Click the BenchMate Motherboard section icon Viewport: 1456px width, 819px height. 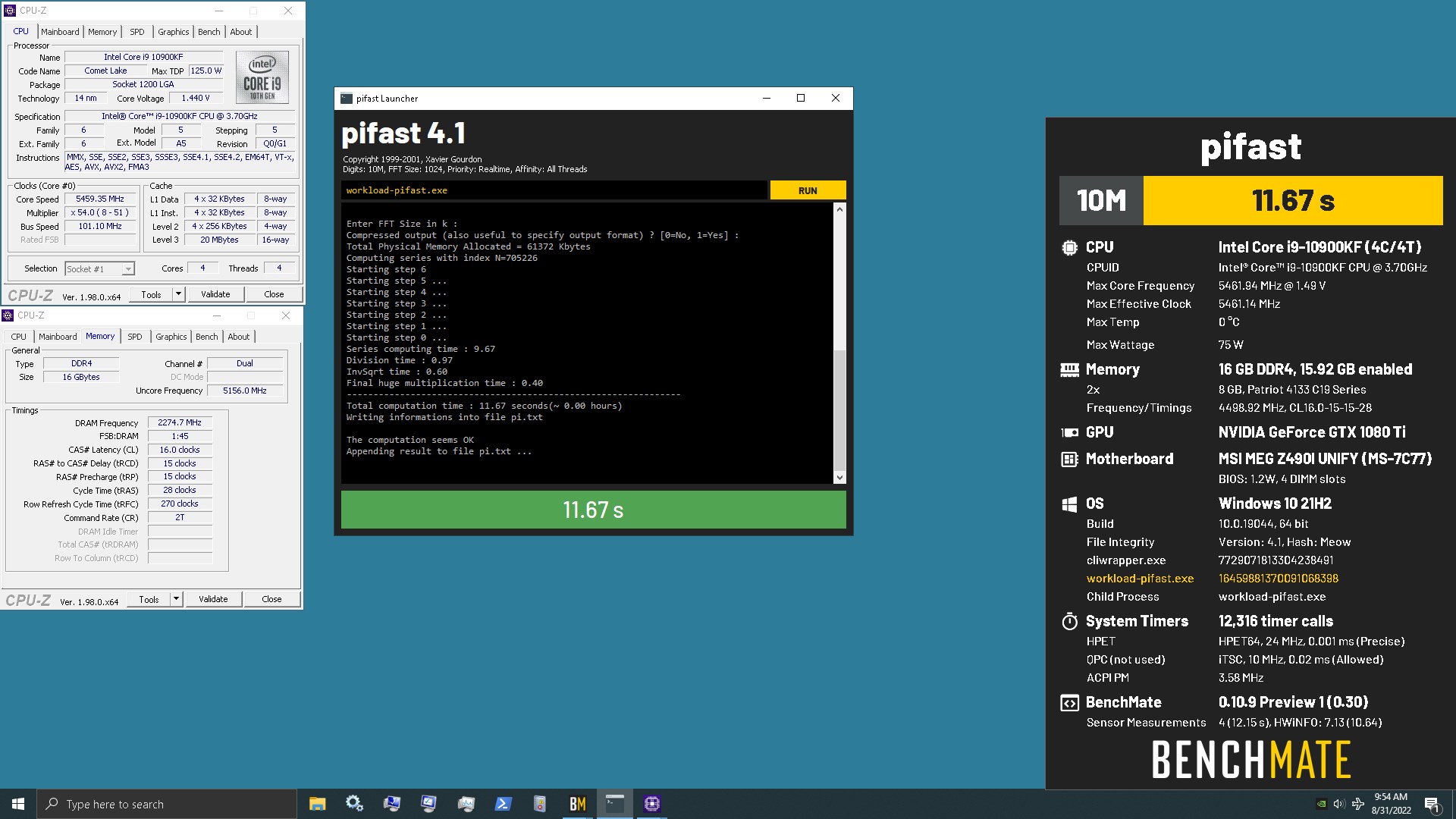pos(1069,459)
